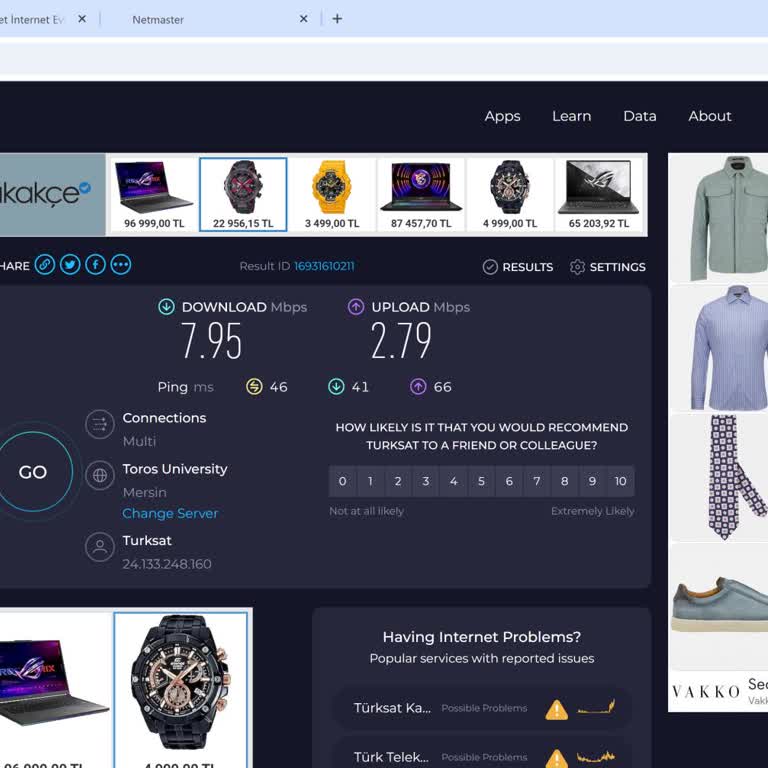Click the blue sneaker ad image
The image size is (768, 768).
718,606
